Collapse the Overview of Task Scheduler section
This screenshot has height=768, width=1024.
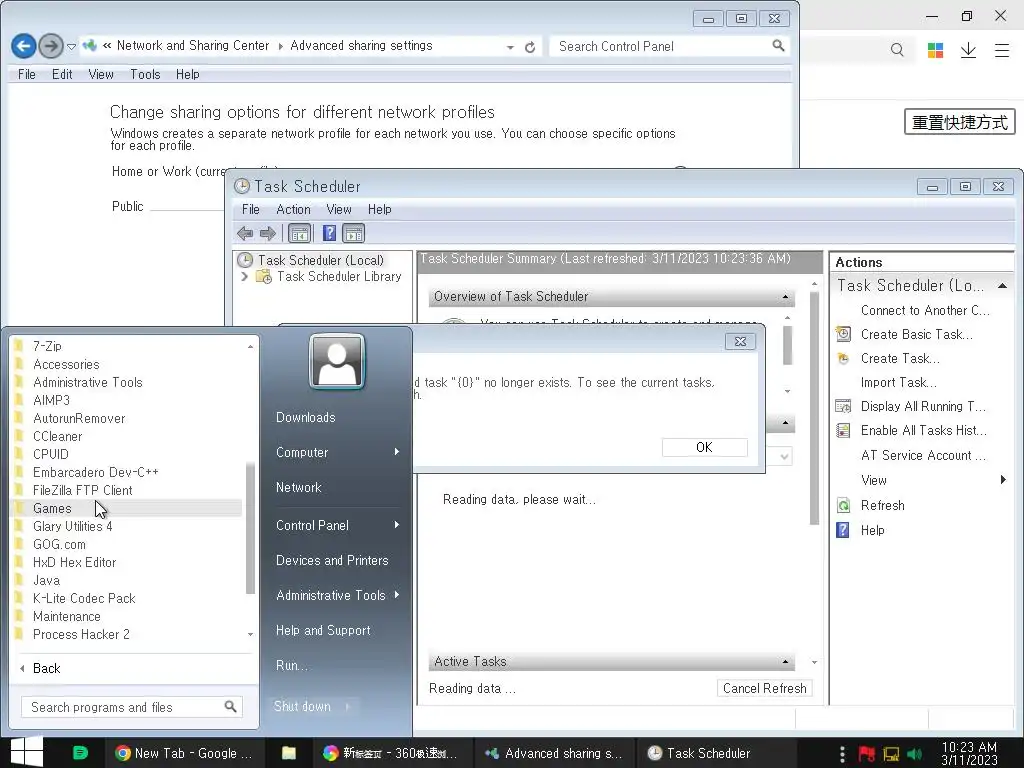point(785,297)
